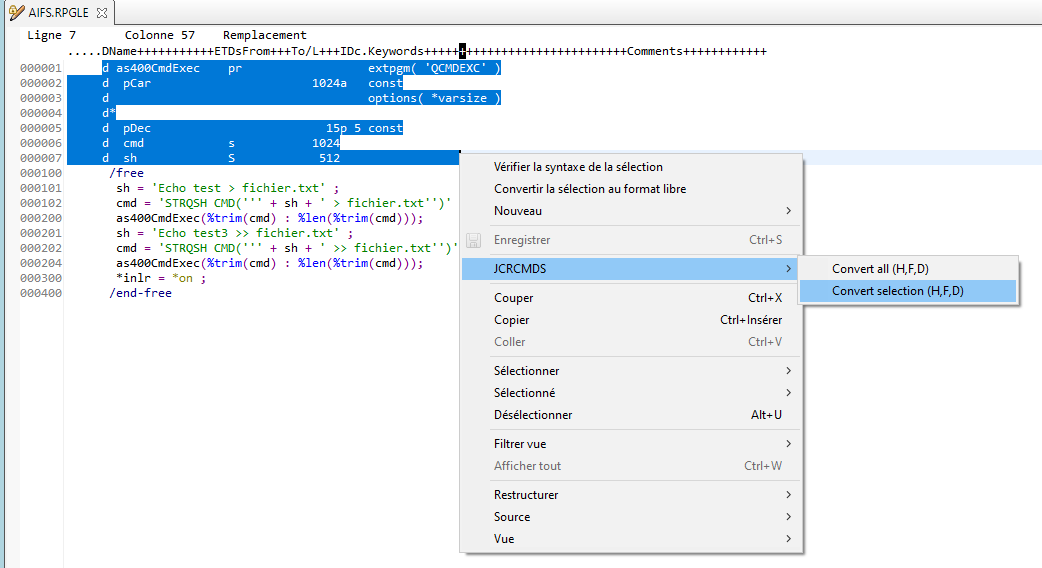Open the Sélectionner submenu
1042x568 pixels.
click(631, 371)
